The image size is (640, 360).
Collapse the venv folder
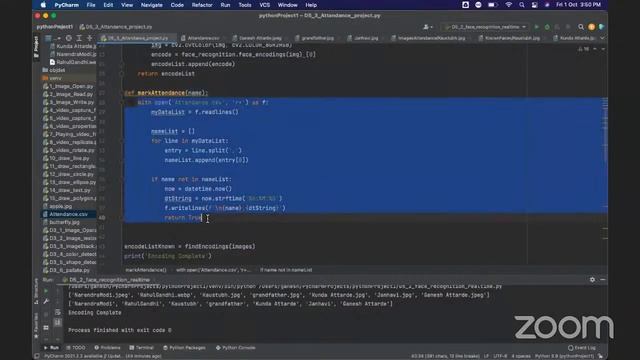[52, 78]
